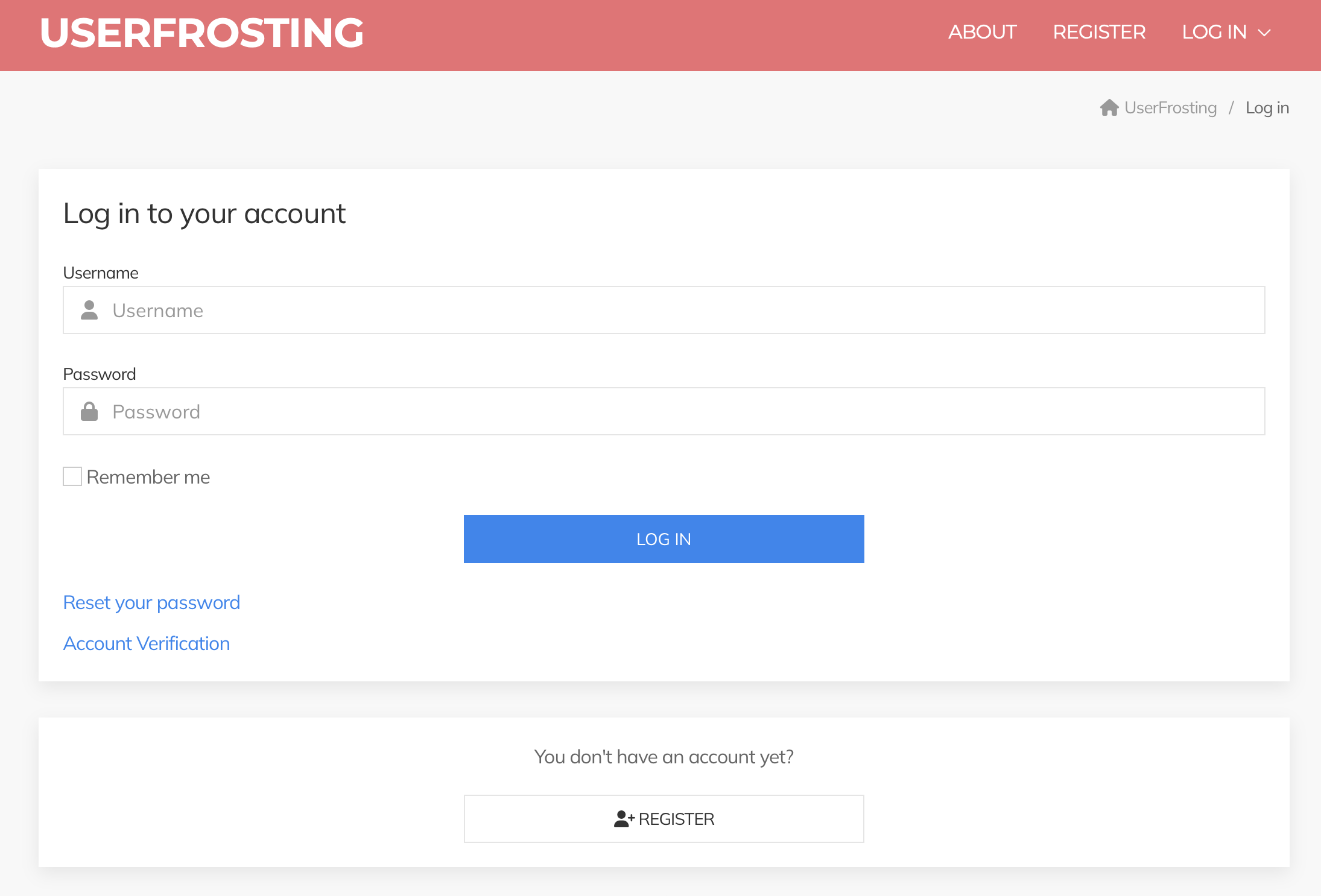The image size is (1321, 896).
Task: Follow the UserFrosting breadcrumb link
Action: point(1170,108)
